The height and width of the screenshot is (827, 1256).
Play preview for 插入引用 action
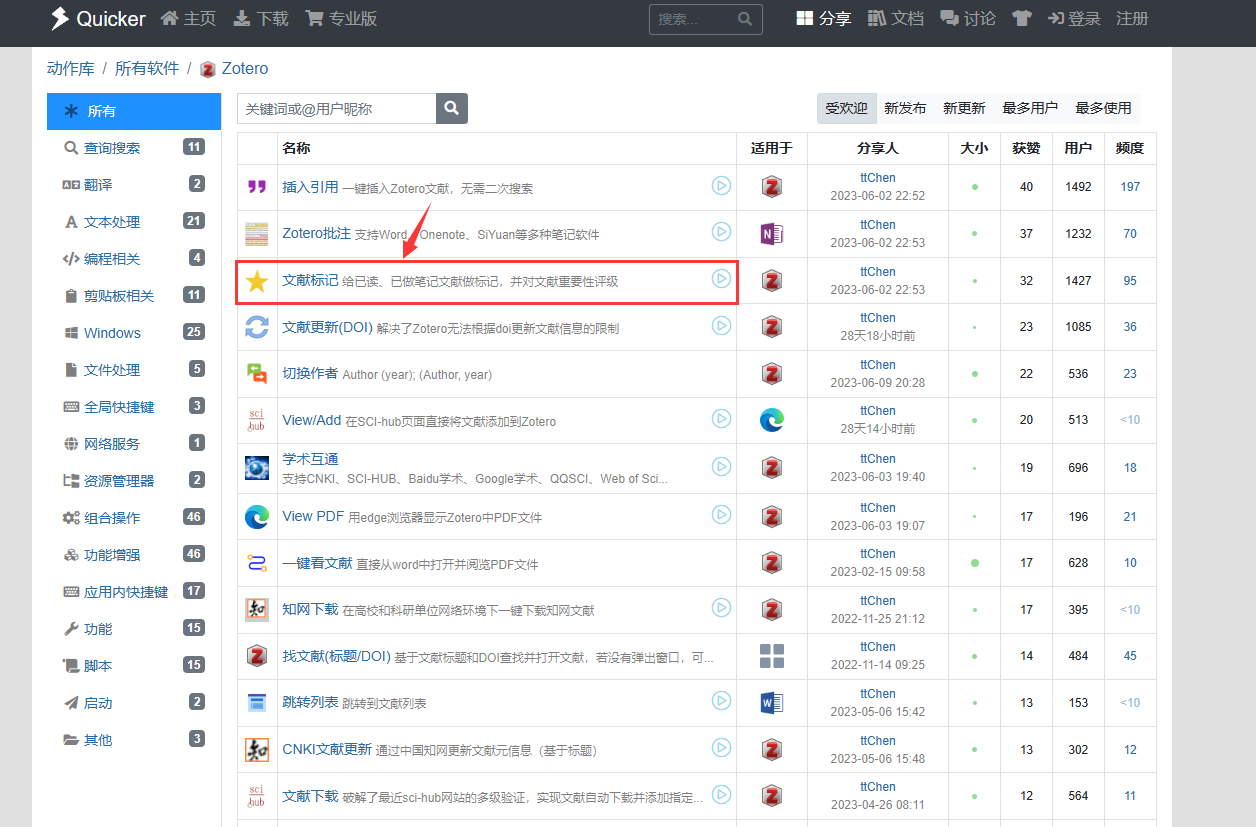721,185
